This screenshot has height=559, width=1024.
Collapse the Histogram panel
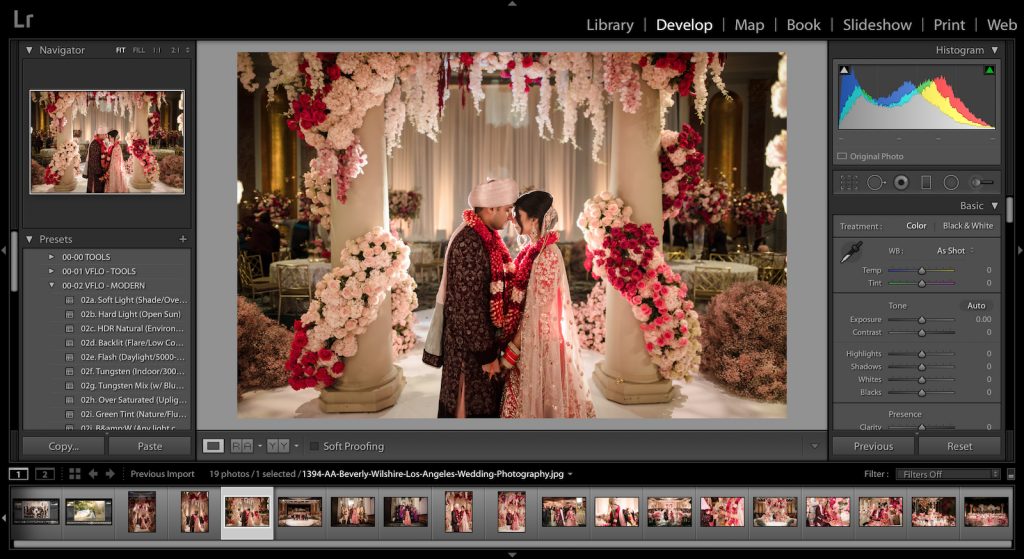click(995, 50)
